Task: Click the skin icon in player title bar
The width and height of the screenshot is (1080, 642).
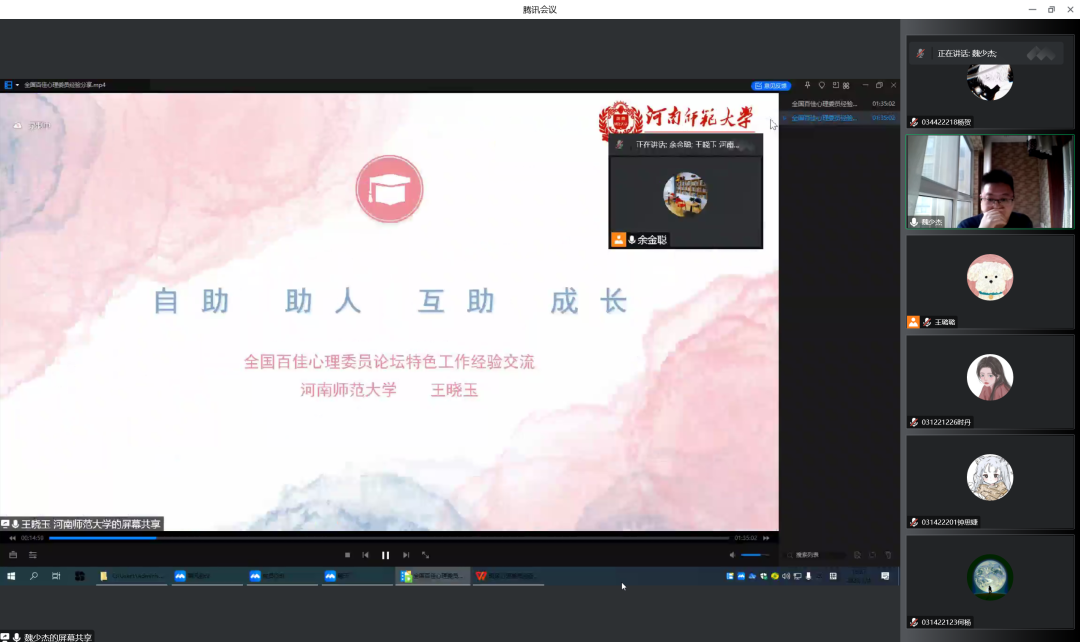Action: coord(822,85)
